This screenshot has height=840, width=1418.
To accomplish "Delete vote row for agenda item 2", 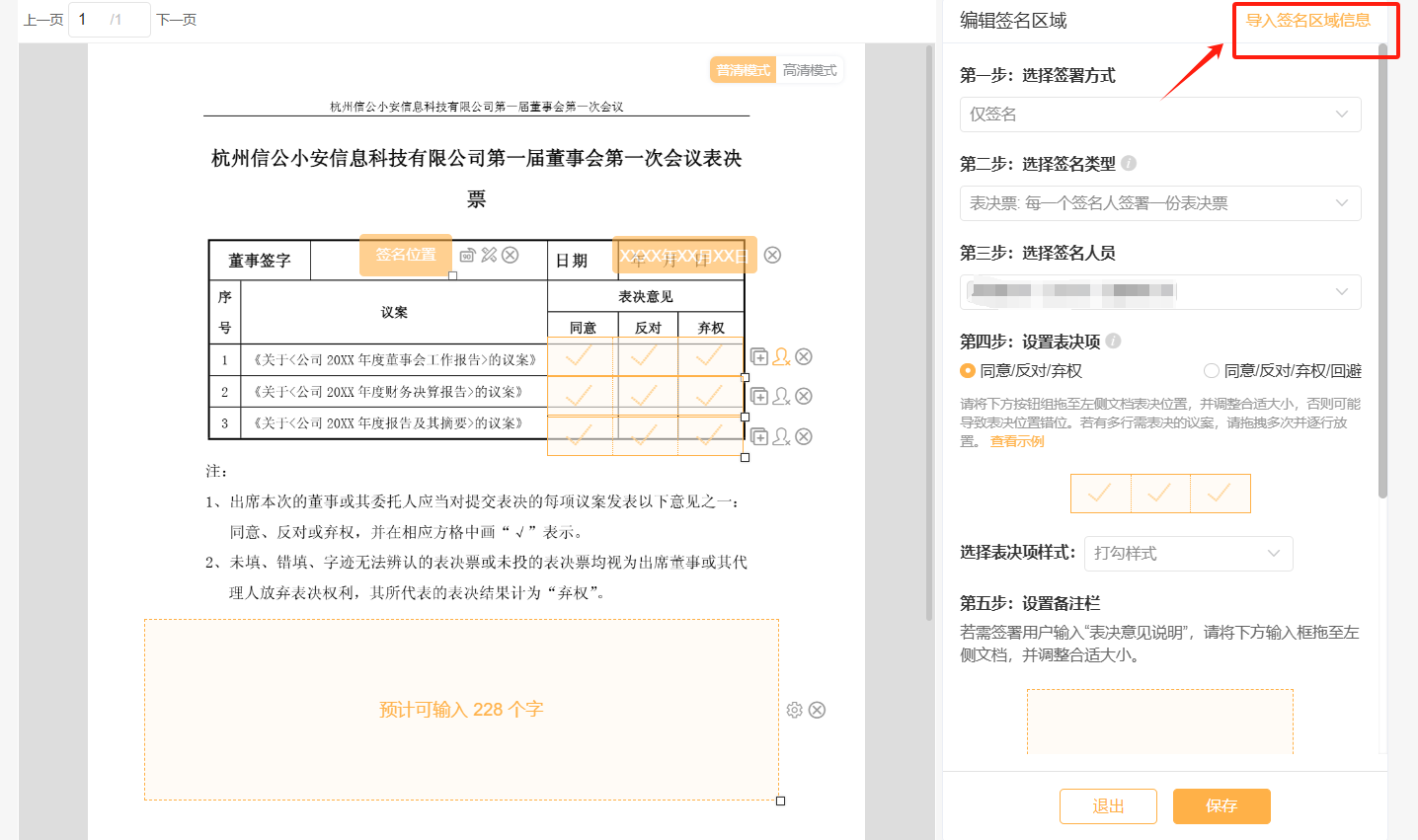I will coord(804,396).
